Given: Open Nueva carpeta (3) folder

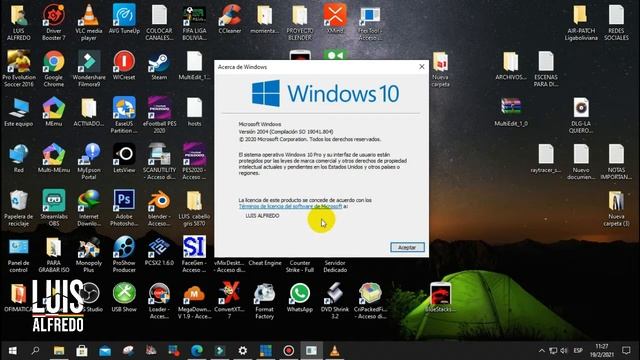Looking at the screenshot, I should click(616, 208).
